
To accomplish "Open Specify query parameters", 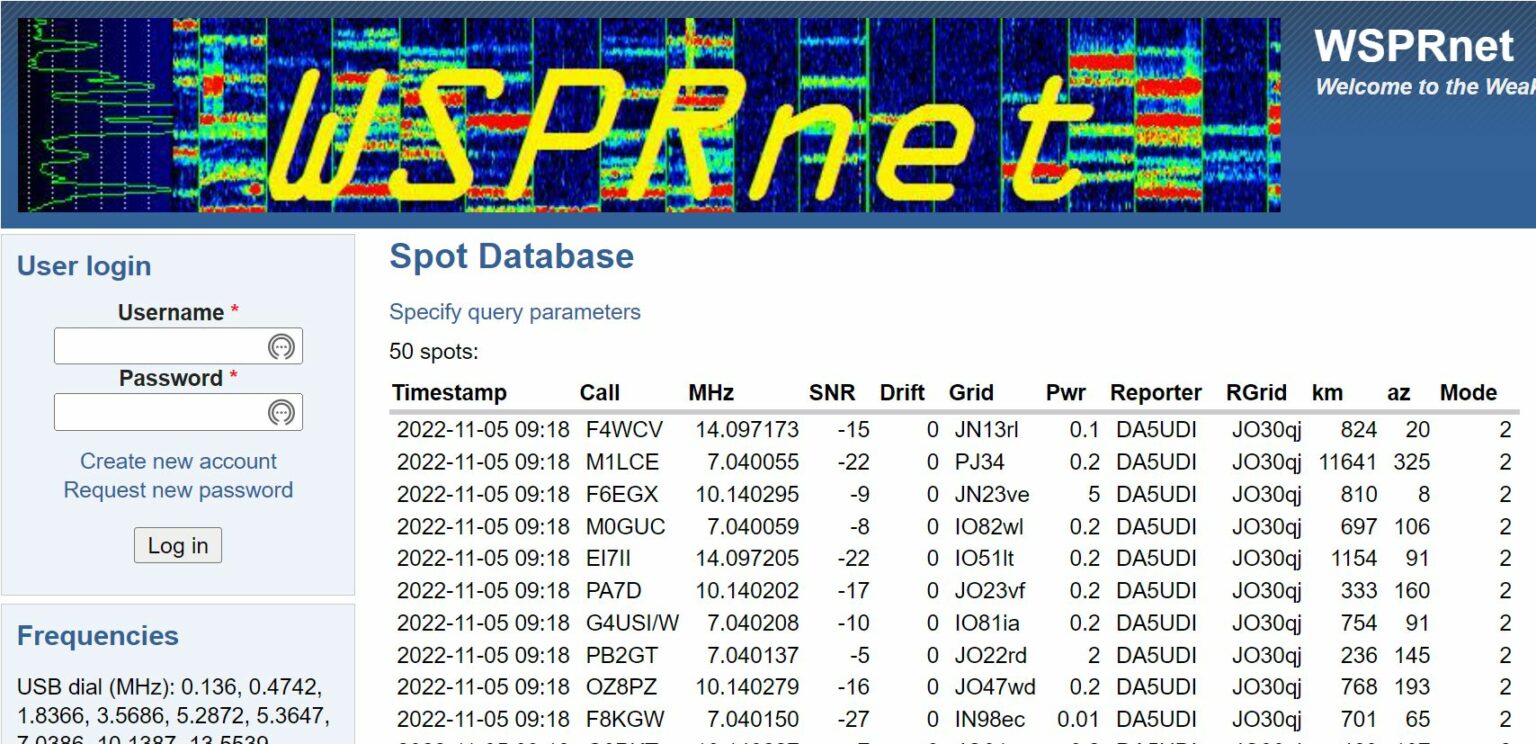I will coord(515,312).
